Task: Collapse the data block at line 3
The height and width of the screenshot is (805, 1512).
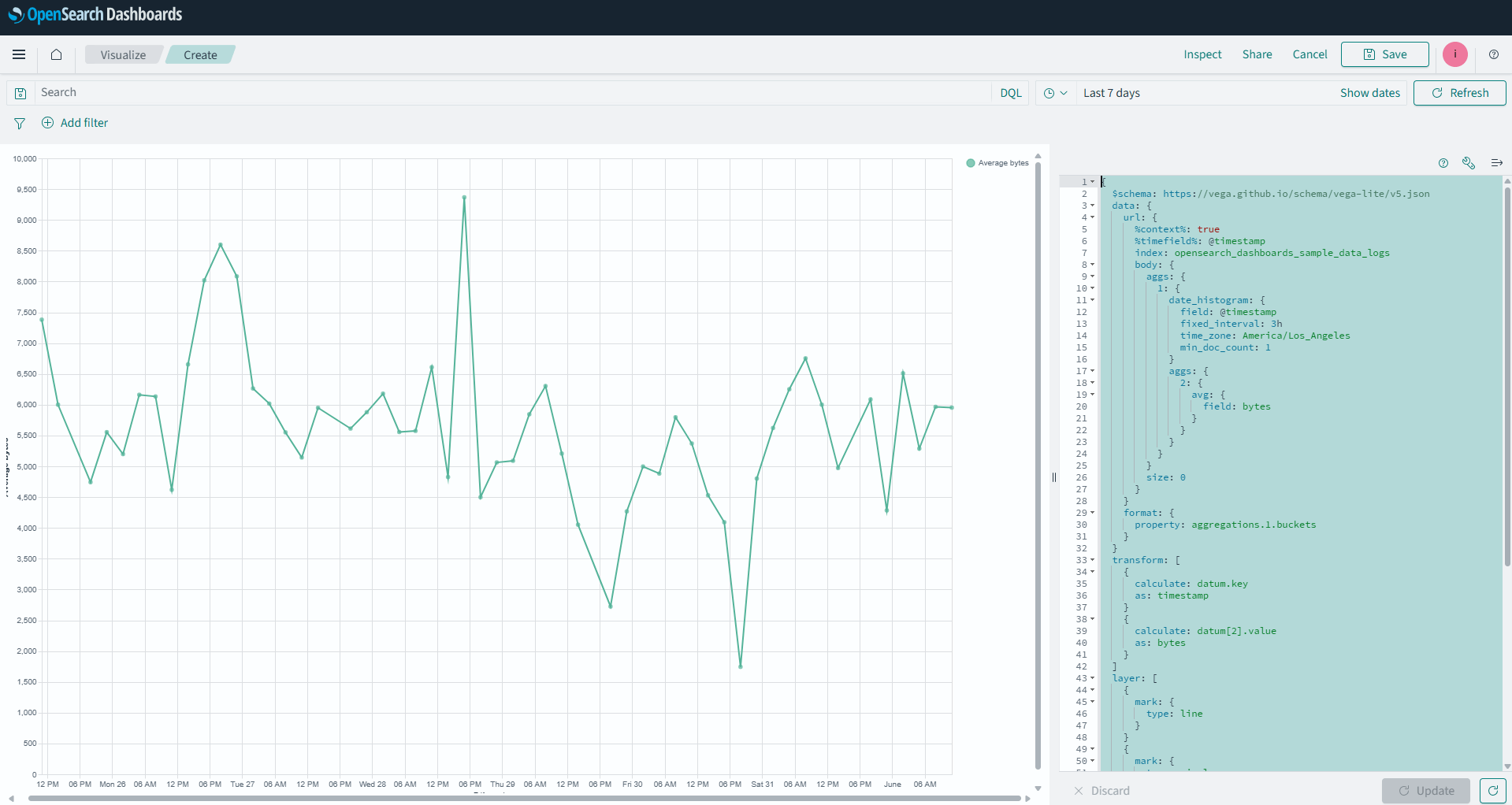Action: click(x=1090, y=206)
